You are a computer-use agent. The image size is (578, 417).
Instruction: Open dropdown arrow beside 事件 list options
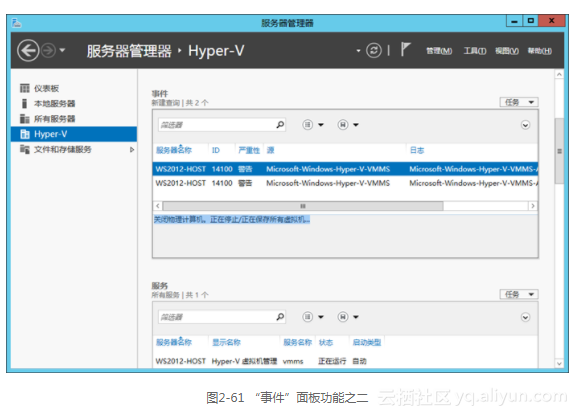321,125
